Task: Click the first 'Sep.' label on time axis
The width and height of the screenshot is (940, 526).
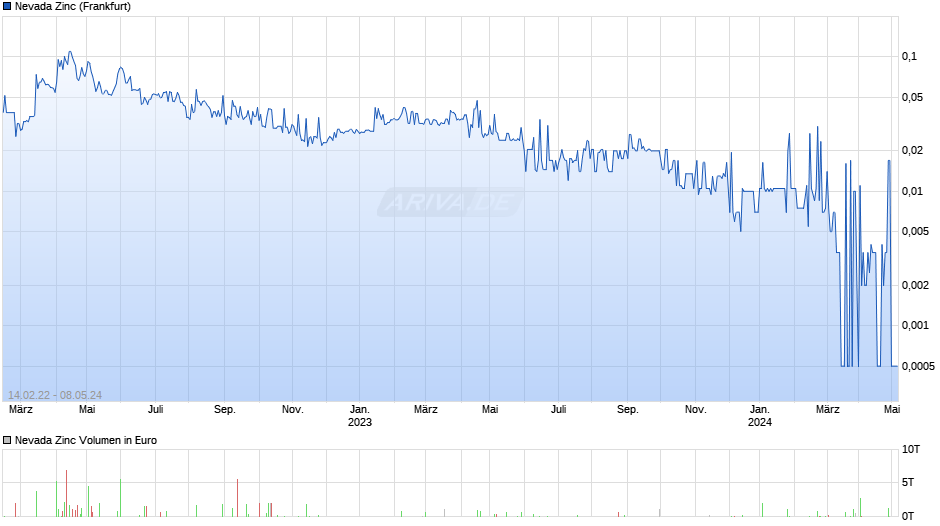Action: pyautogui.click(x=225, y=409)
